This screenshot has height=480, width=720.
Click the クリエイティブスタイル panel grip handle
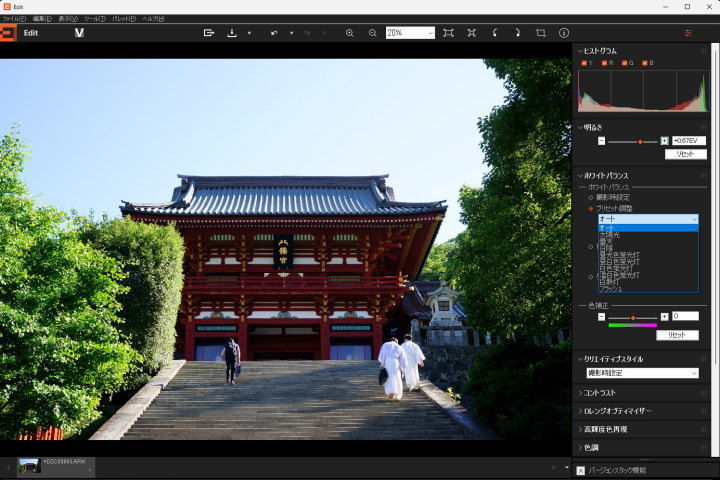pyautogui.click(x=703, y=359)
